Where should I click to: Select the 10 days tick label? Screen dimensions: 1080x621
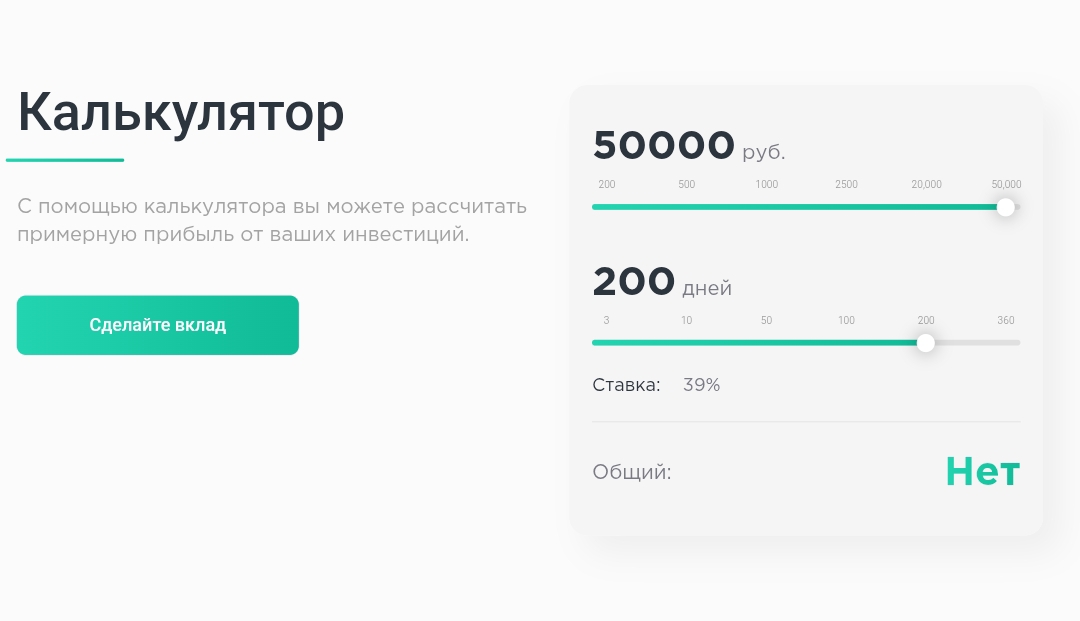coord(687,321)
